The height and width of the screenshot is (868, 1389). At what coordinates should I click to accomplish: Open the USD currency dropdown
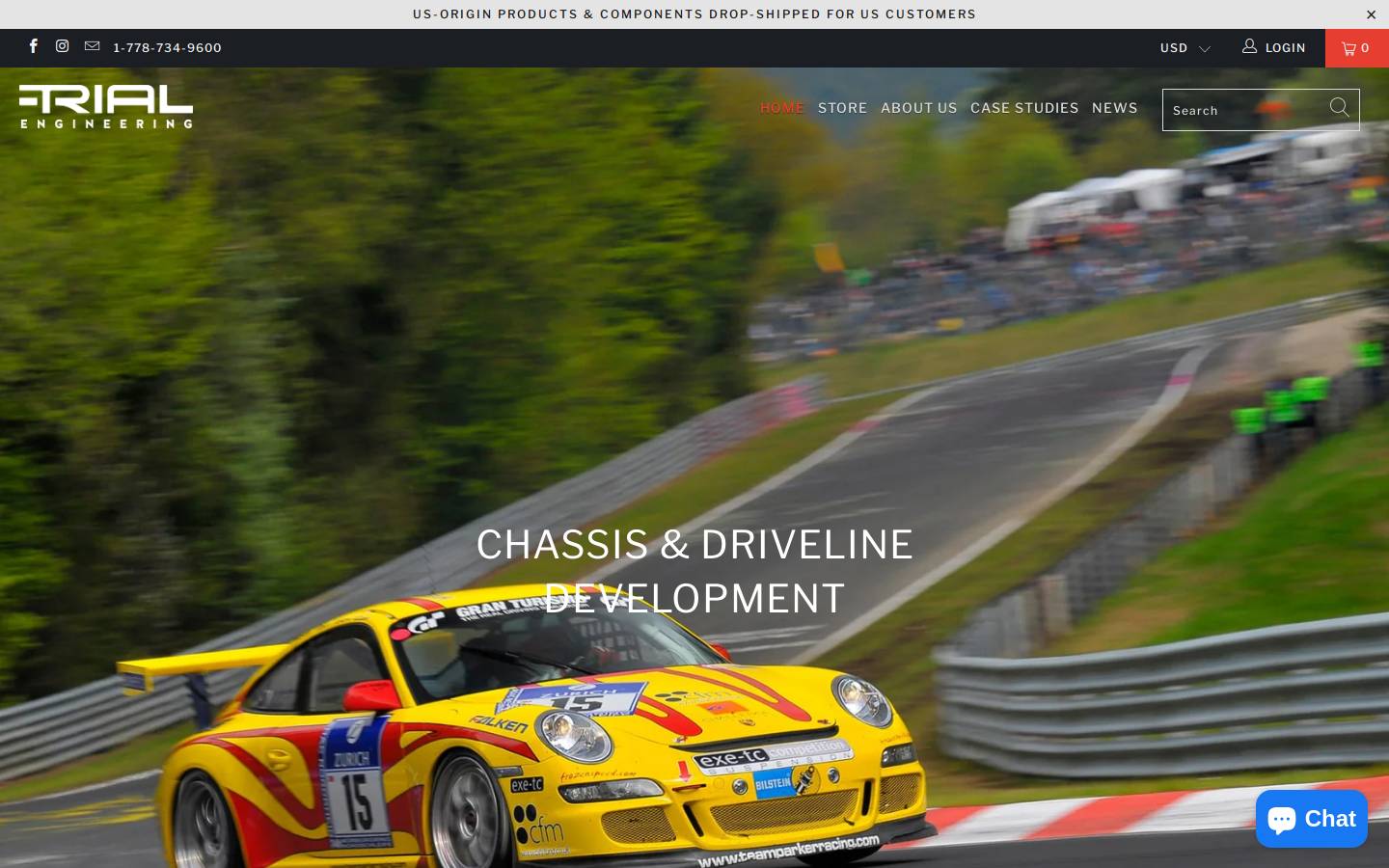pos(1185,47)
